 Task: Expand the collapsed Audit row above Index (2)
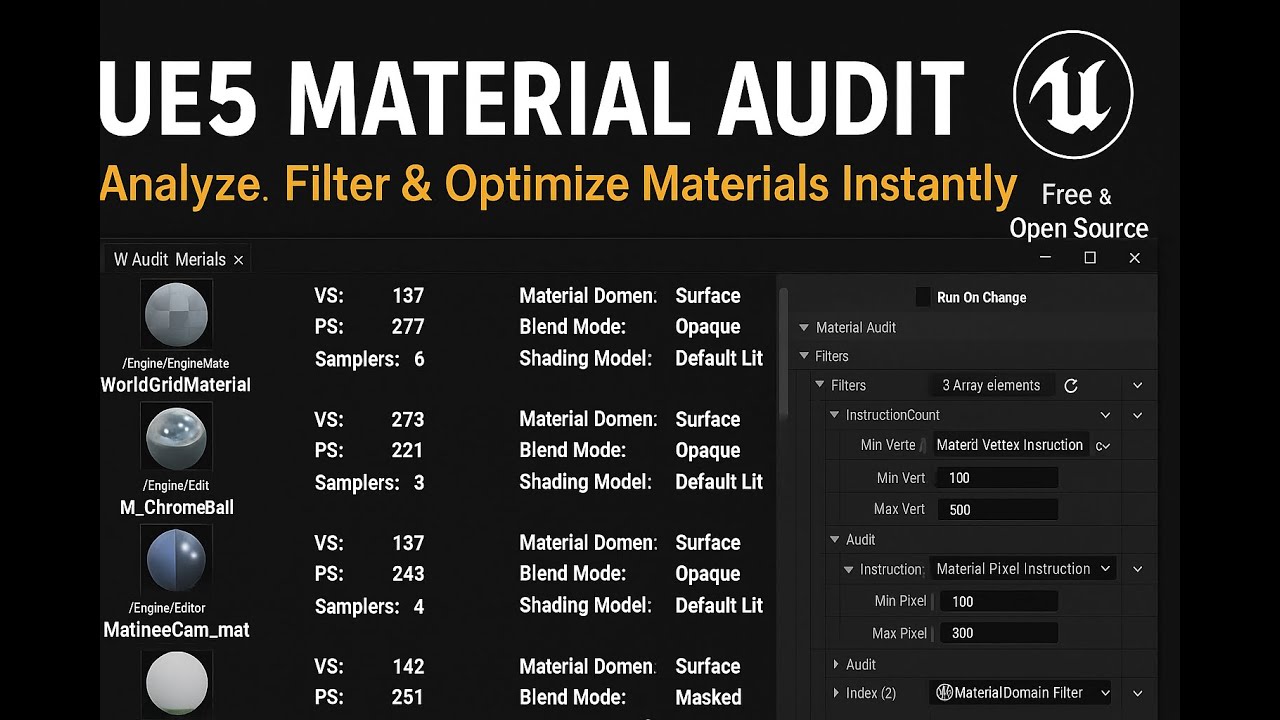(836, 664)
